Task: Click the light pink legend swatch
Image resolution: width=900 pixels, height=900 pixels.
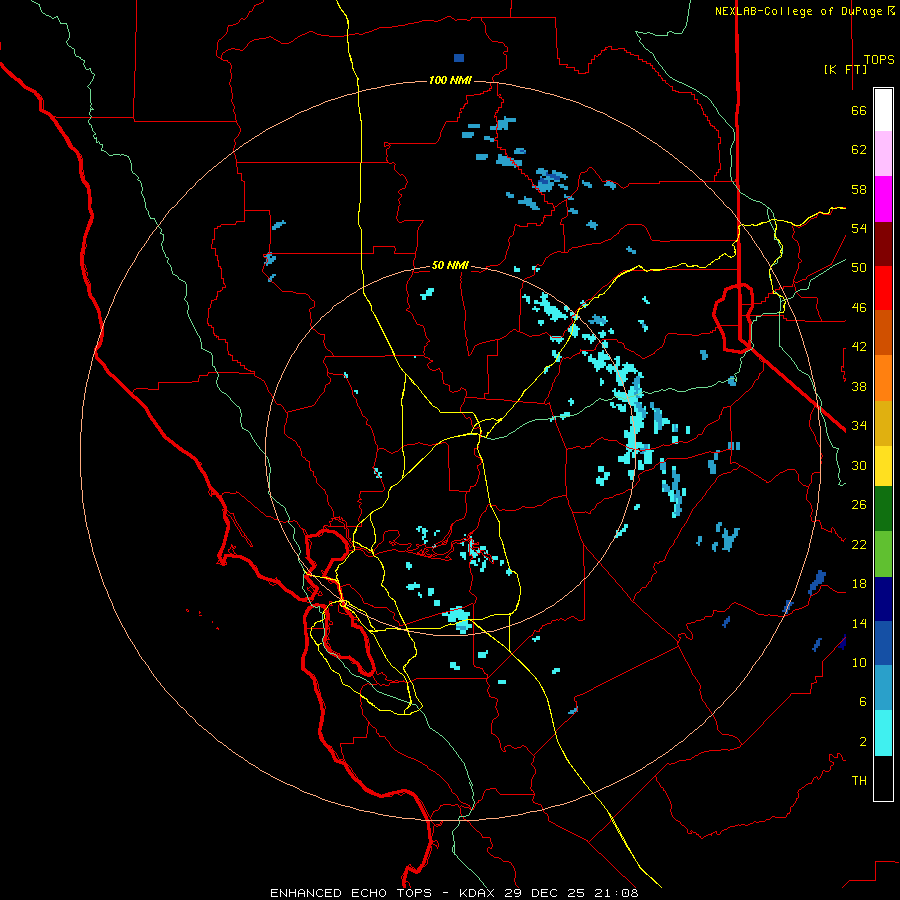Action: pos(883,153)
